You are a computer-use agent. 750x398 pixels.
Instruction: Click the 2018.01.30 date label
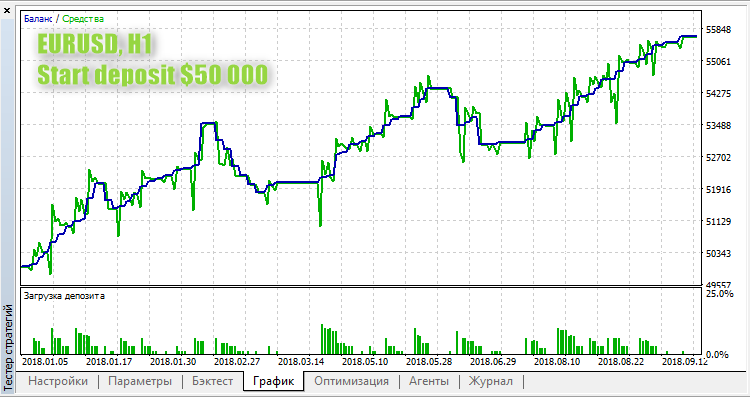(172, 361)
